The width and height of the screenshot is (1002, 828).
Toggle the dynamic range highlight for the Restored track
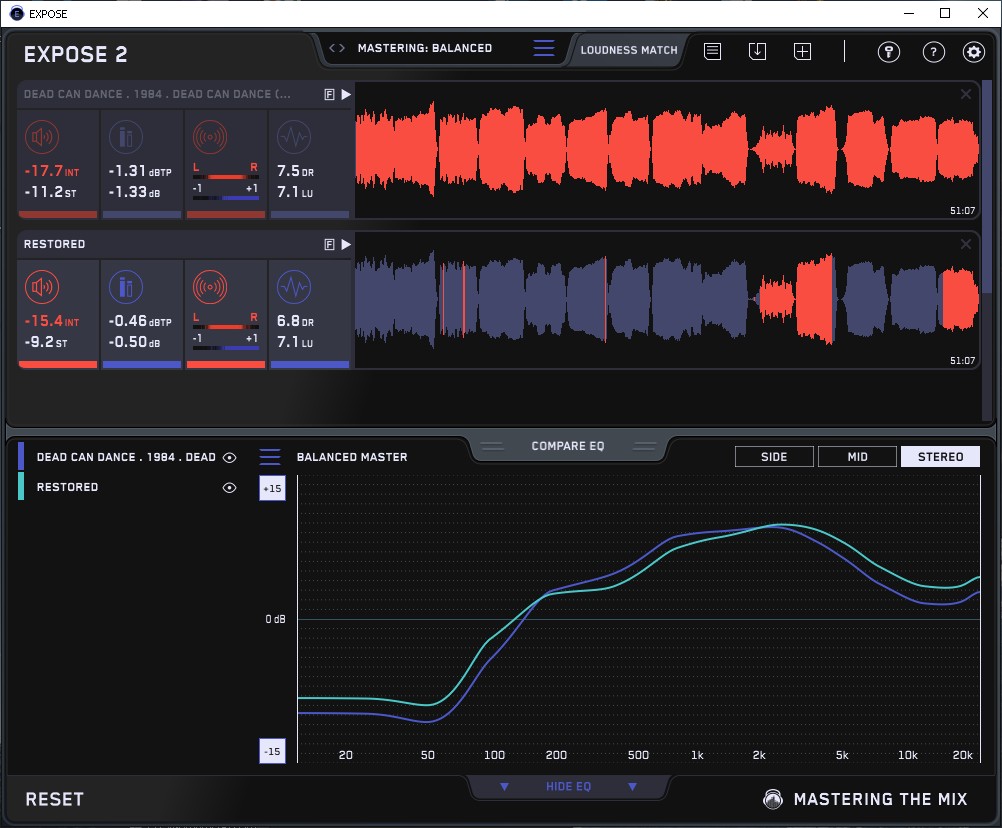(294, 287)
